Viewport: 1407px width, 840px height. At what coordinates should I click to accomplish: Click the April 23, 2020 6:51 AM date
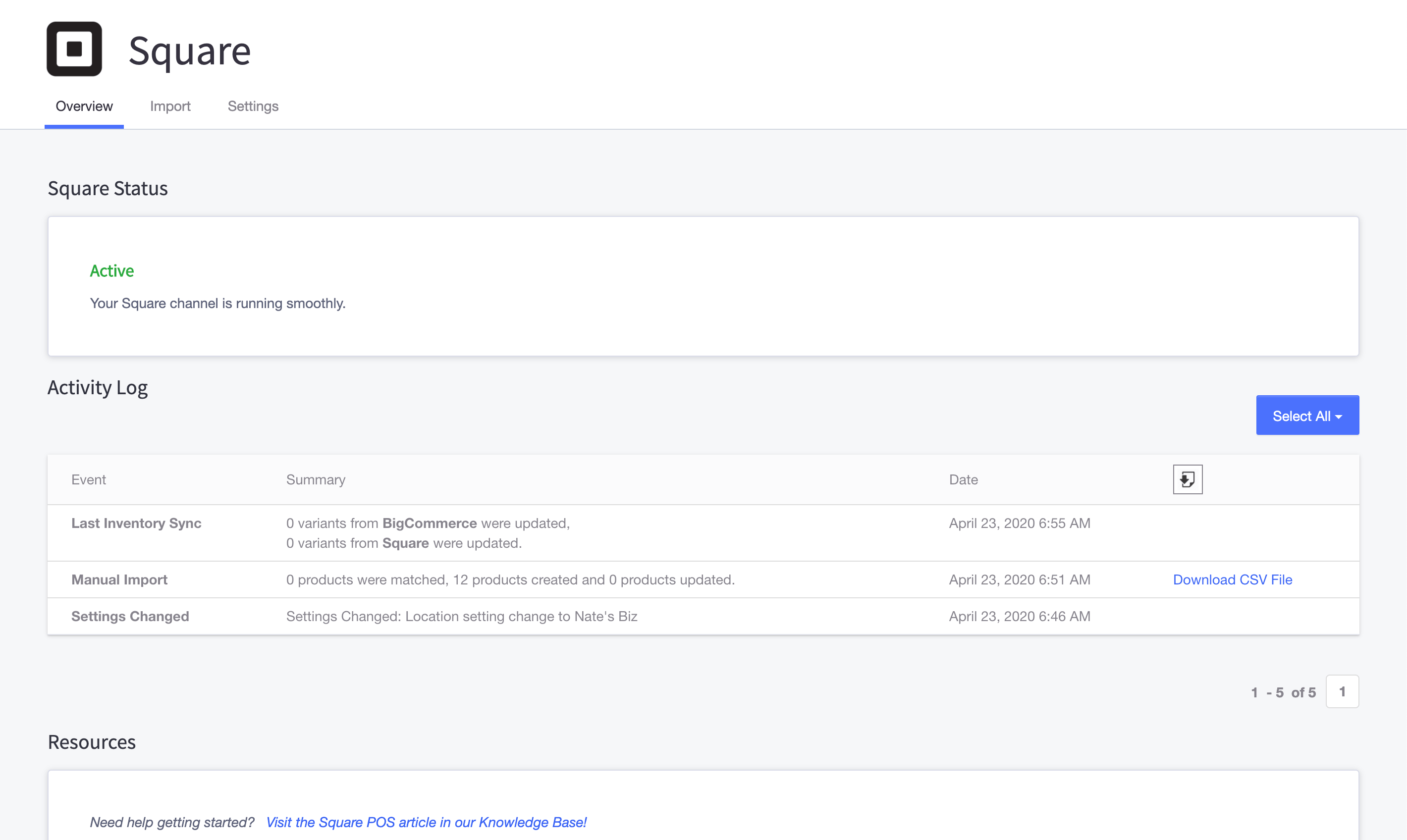point(1019,579)
